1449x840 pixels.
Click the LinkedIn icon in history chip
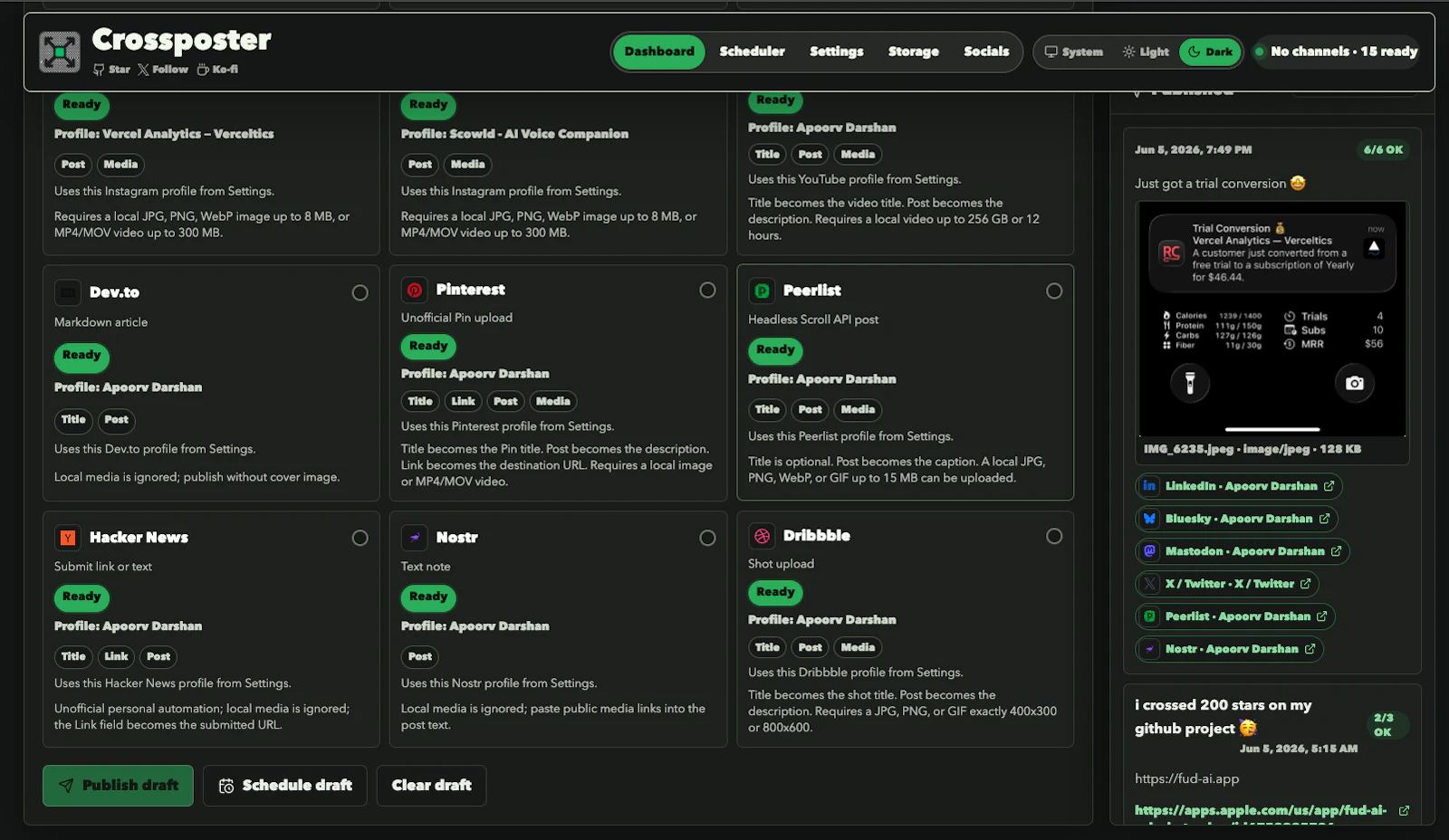[1149, 486]
